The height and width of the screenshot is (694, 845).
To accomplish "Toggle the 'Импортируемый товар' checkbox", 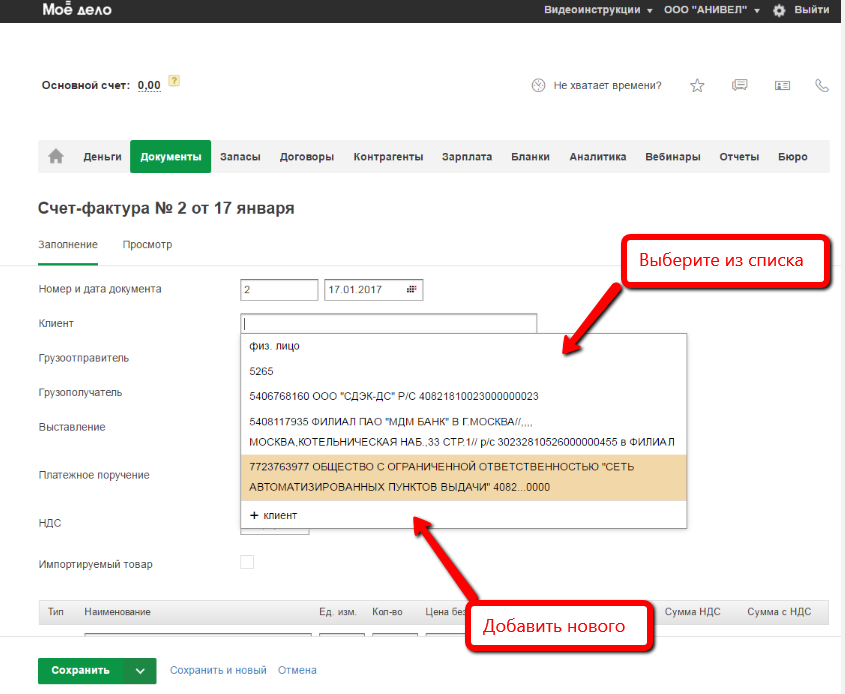I will point(247,563).
